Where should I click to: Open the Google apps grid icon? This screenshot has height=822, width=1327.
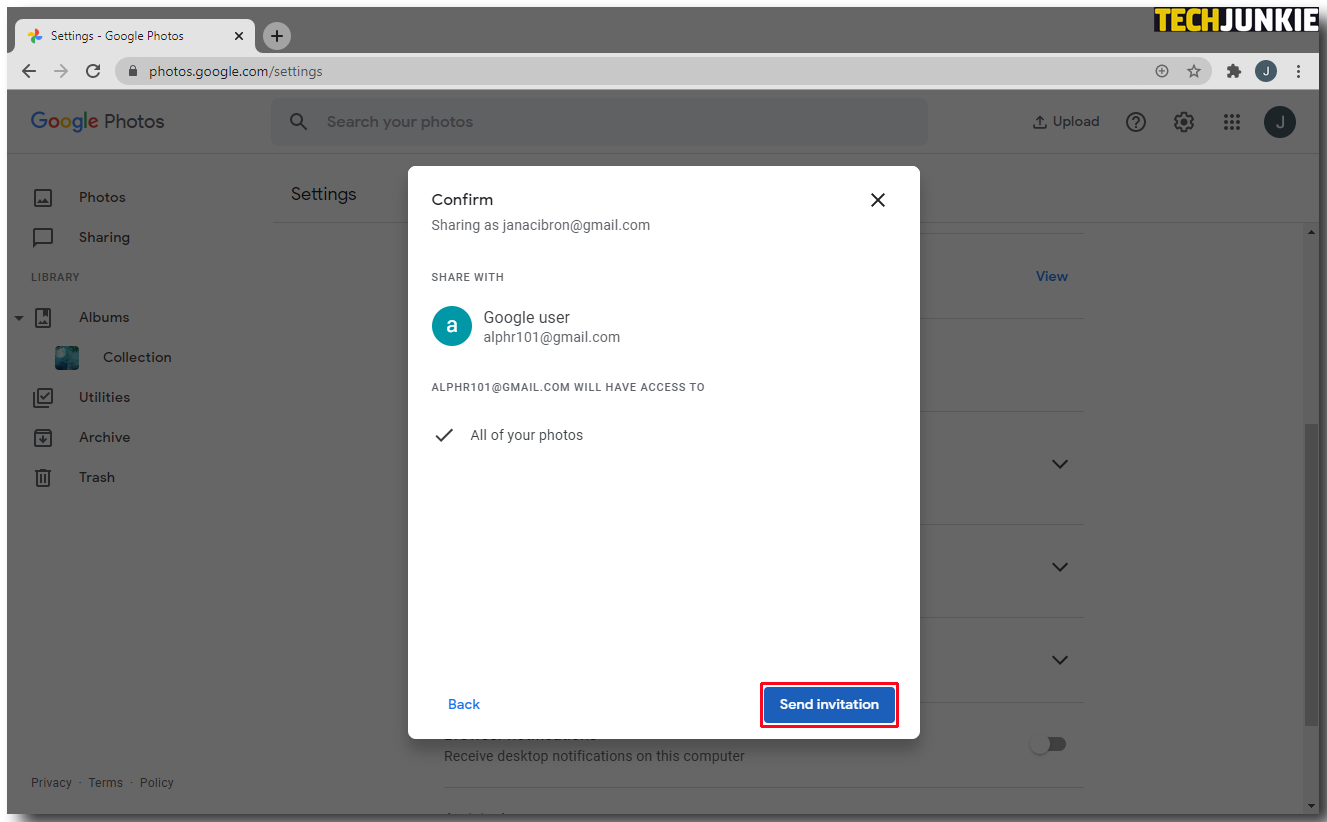1232,122
